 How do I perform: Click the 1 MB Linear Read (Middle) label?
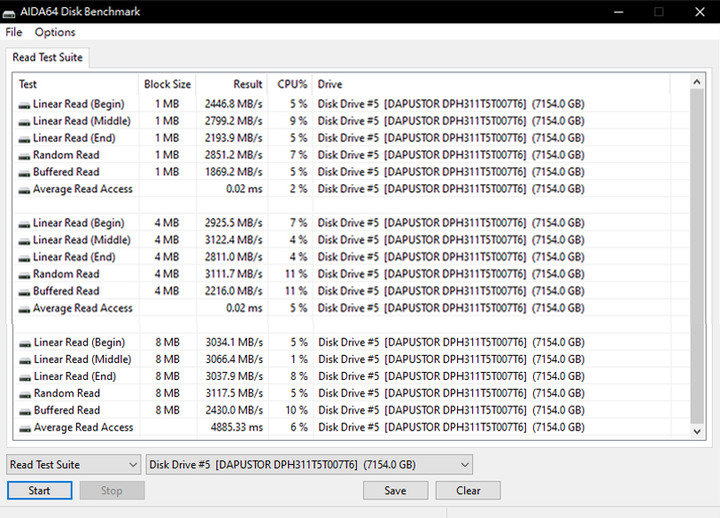click(x=82, y=121)
